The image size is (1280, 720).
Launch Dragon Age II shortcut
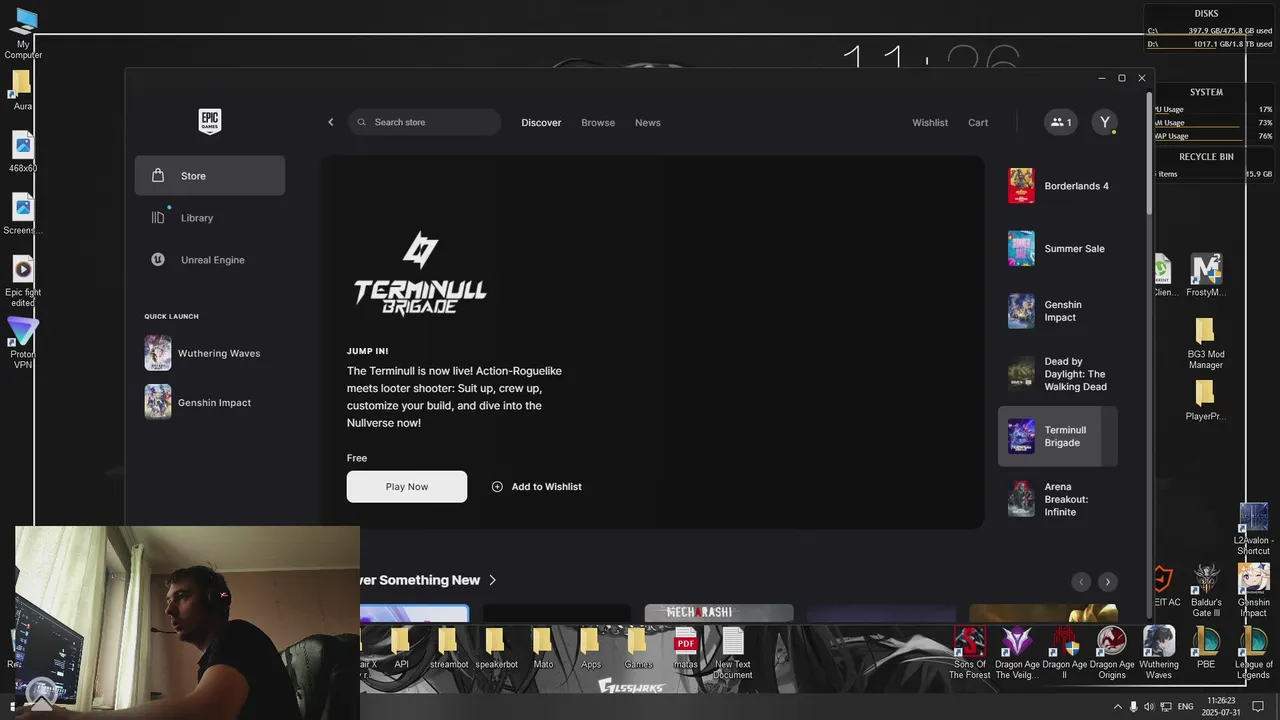(x=1065, y=653)
